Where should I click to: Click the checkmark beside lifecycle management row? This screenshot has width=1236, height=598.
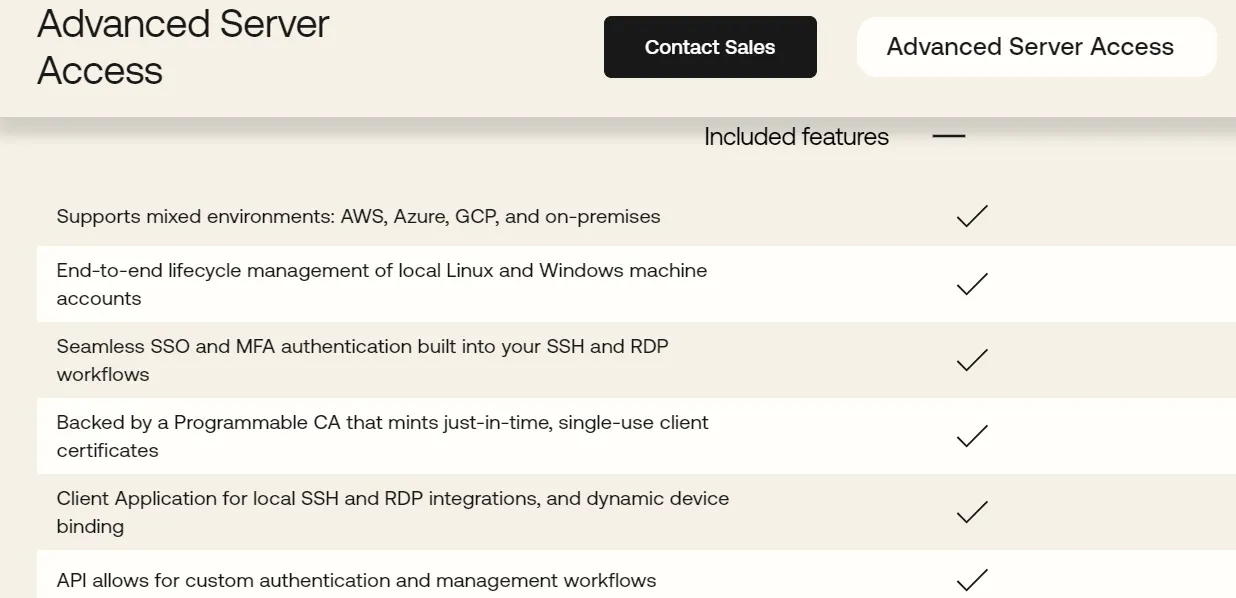click(x=971, y=284)
